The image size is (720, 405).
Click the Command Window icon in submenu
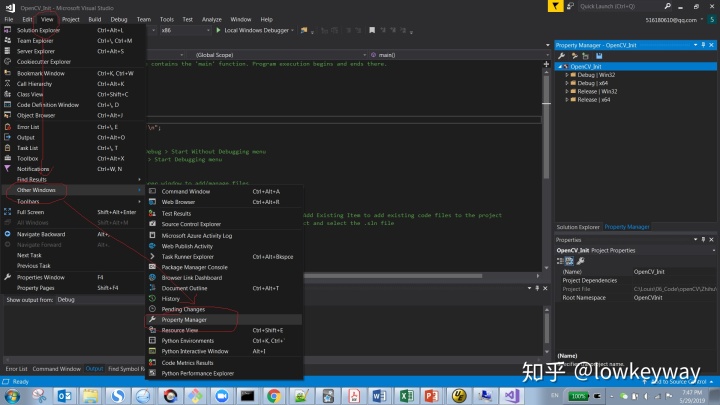point(152,191)
